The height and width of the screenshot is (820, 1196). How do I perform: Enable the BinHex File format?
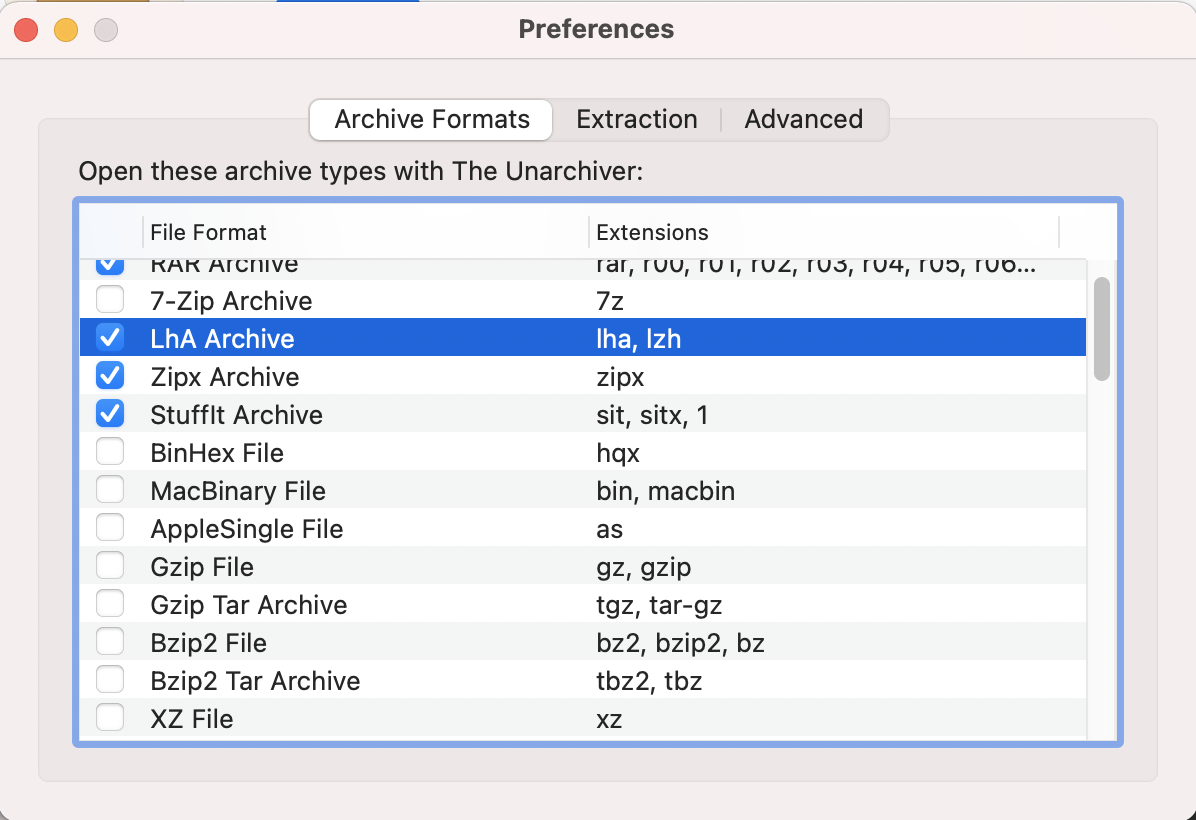point(110,451)
